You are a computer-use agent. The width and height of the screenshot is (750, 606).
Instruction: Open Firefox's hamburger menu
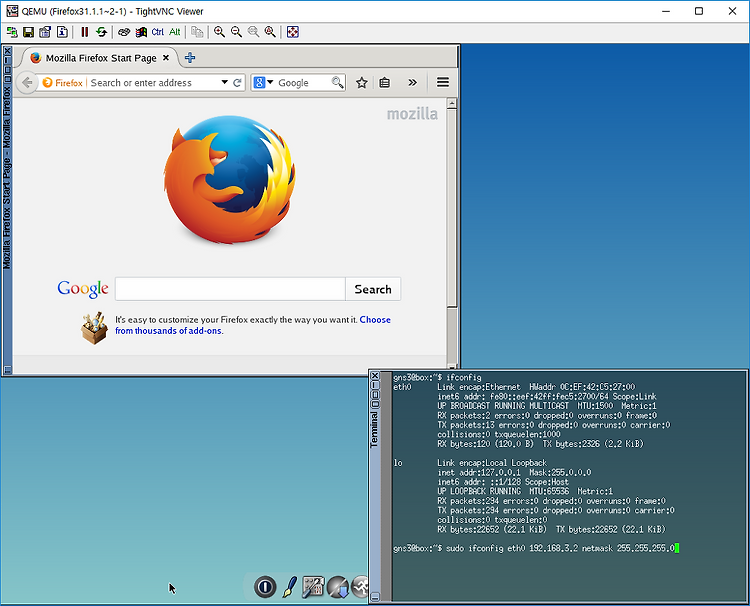coord(443,82)
